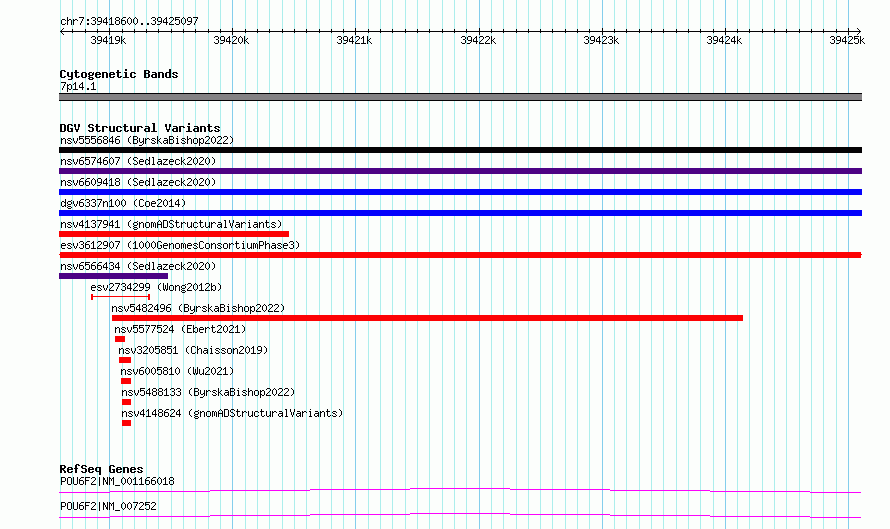Click the 39422k ruler position
The width and height of the screenshot is (890, 529).
(478, 40)
